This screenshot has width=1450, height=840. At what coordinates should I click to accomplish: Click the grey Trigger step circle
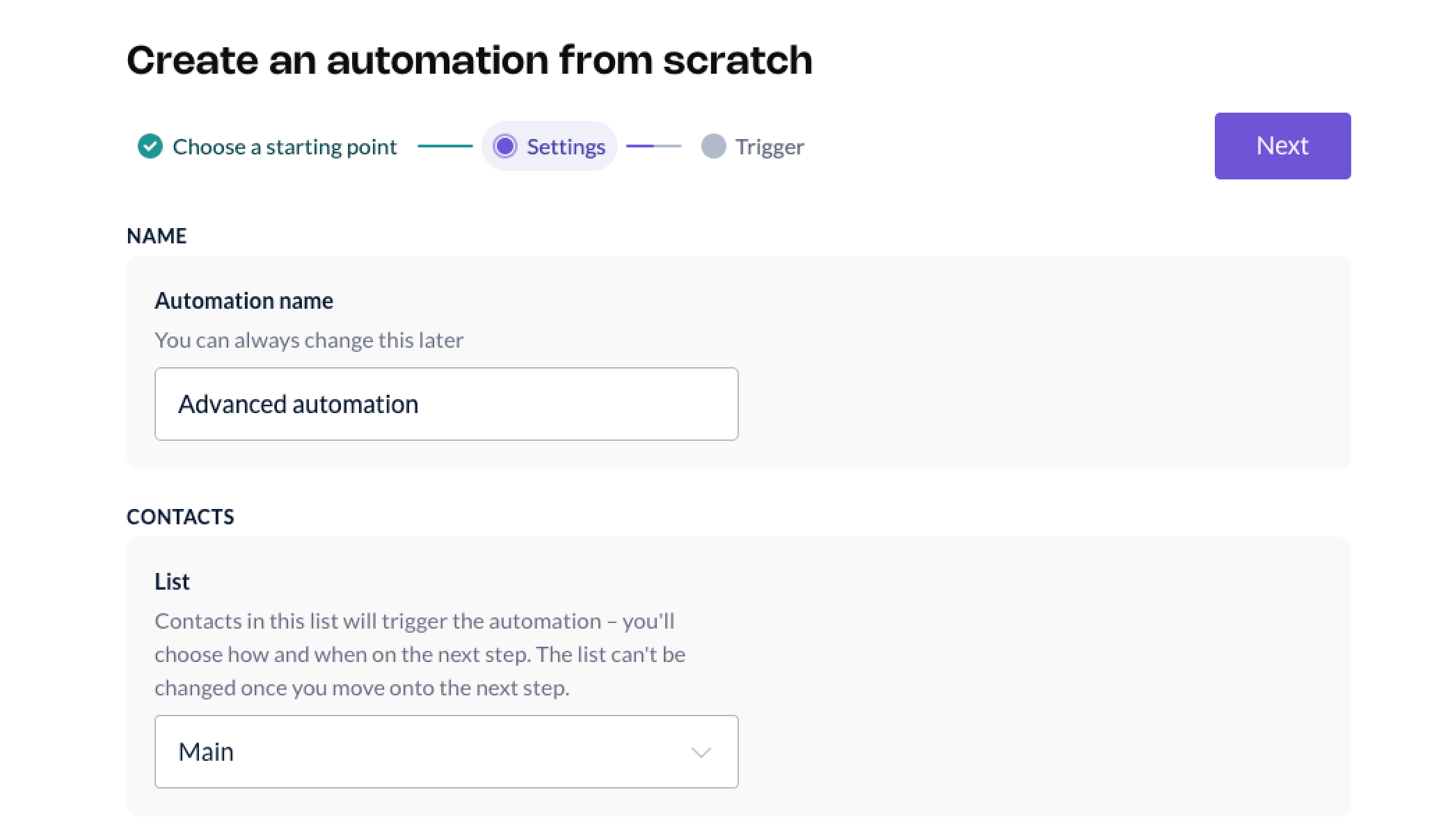tap(713, 147)
